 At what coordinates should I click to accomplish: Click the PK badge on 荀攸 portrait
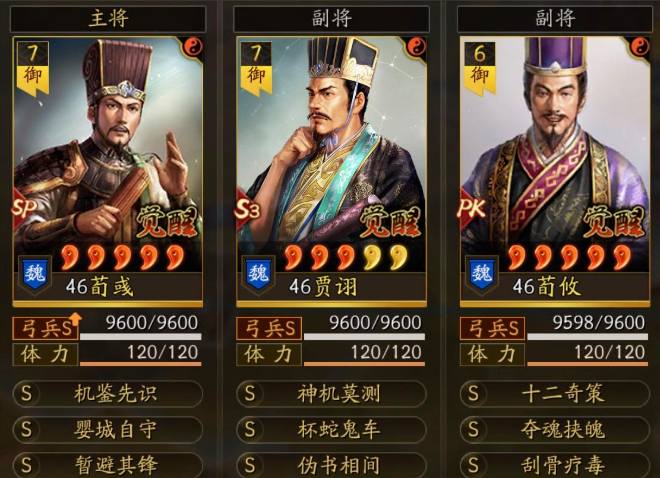click(x=471, y=208)
